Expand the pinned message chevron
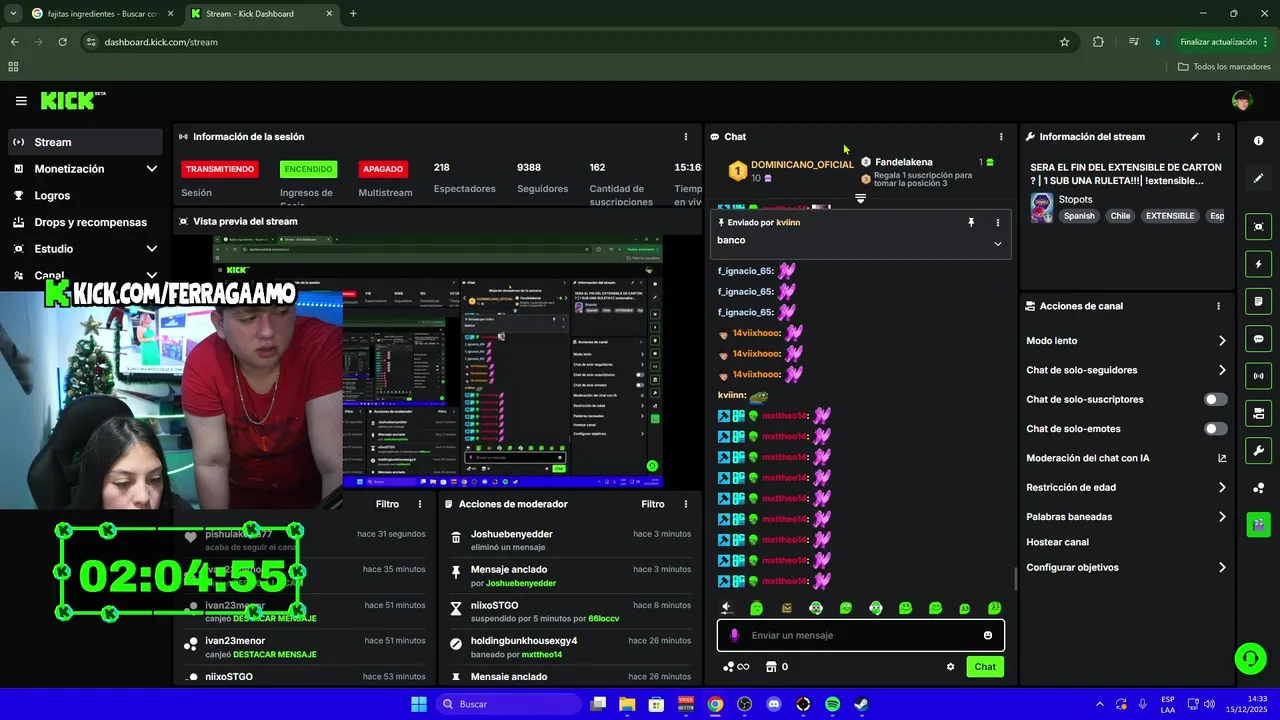This screenshot has height=720, width=1280. 997,243
